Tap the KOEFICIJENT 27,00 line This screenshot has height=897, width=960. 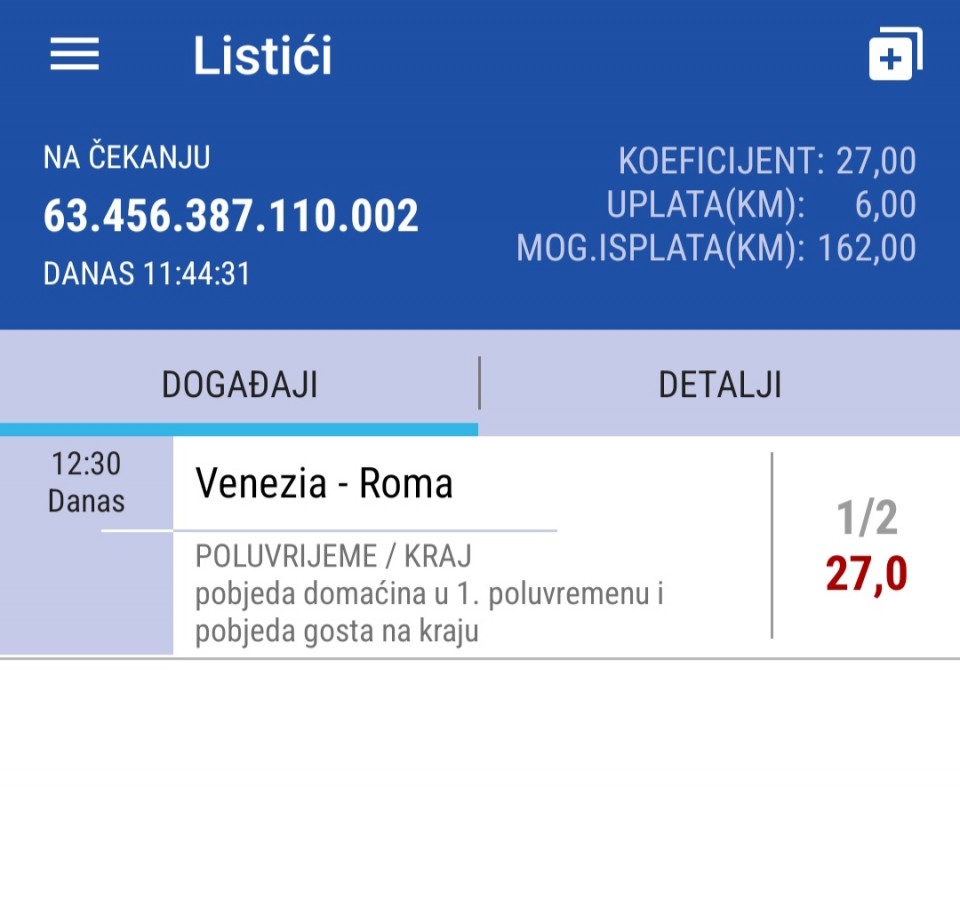[x=767, y=161]
